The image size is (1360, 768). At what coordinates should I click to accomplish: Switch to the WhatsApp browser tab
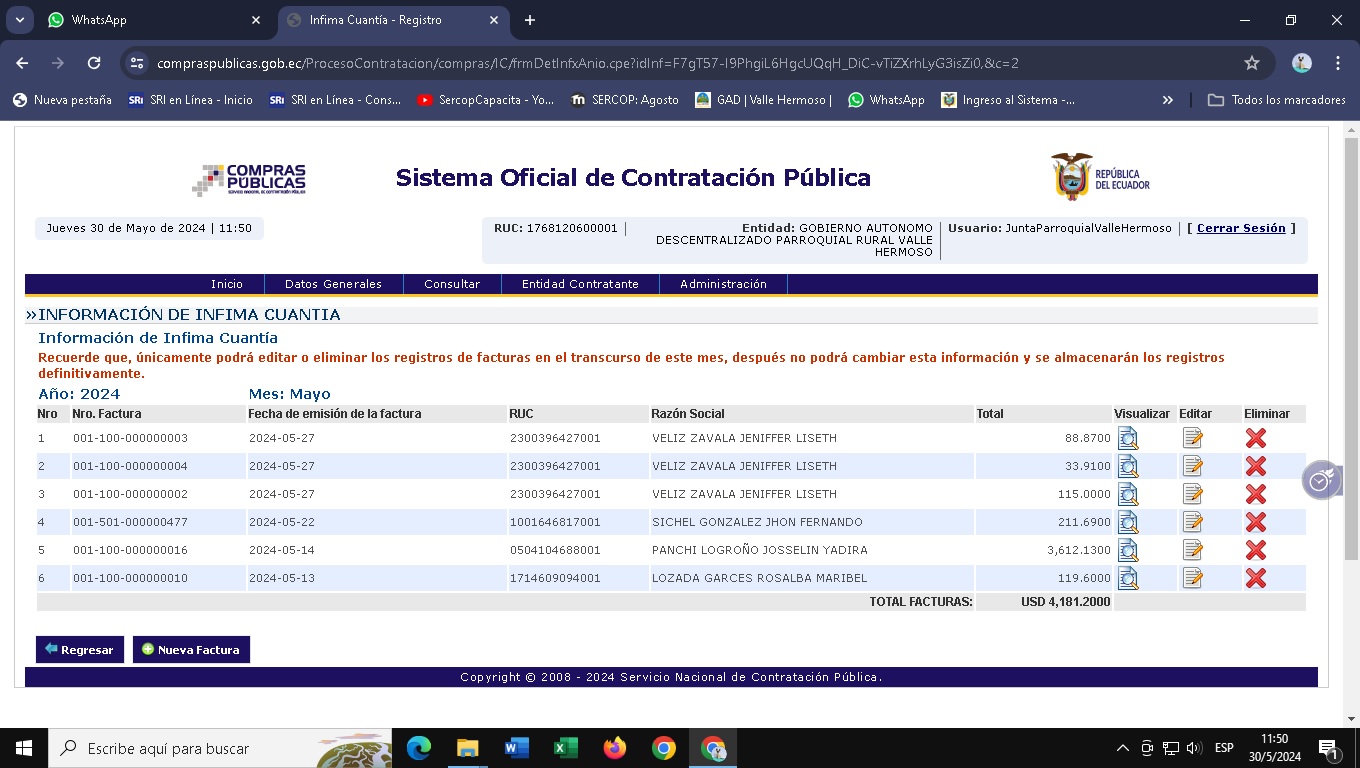(150, 20)
